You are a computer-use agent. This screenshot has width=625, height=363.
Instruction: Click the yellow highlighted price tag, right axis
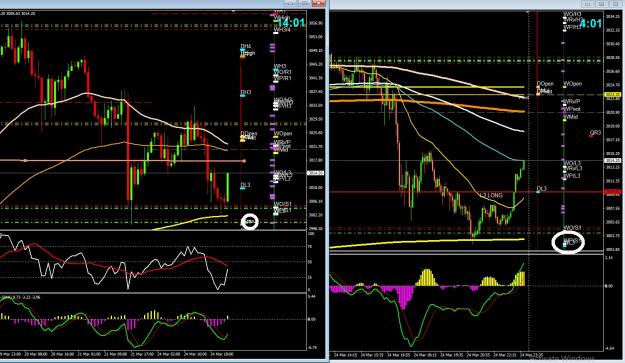coord(613,95)
